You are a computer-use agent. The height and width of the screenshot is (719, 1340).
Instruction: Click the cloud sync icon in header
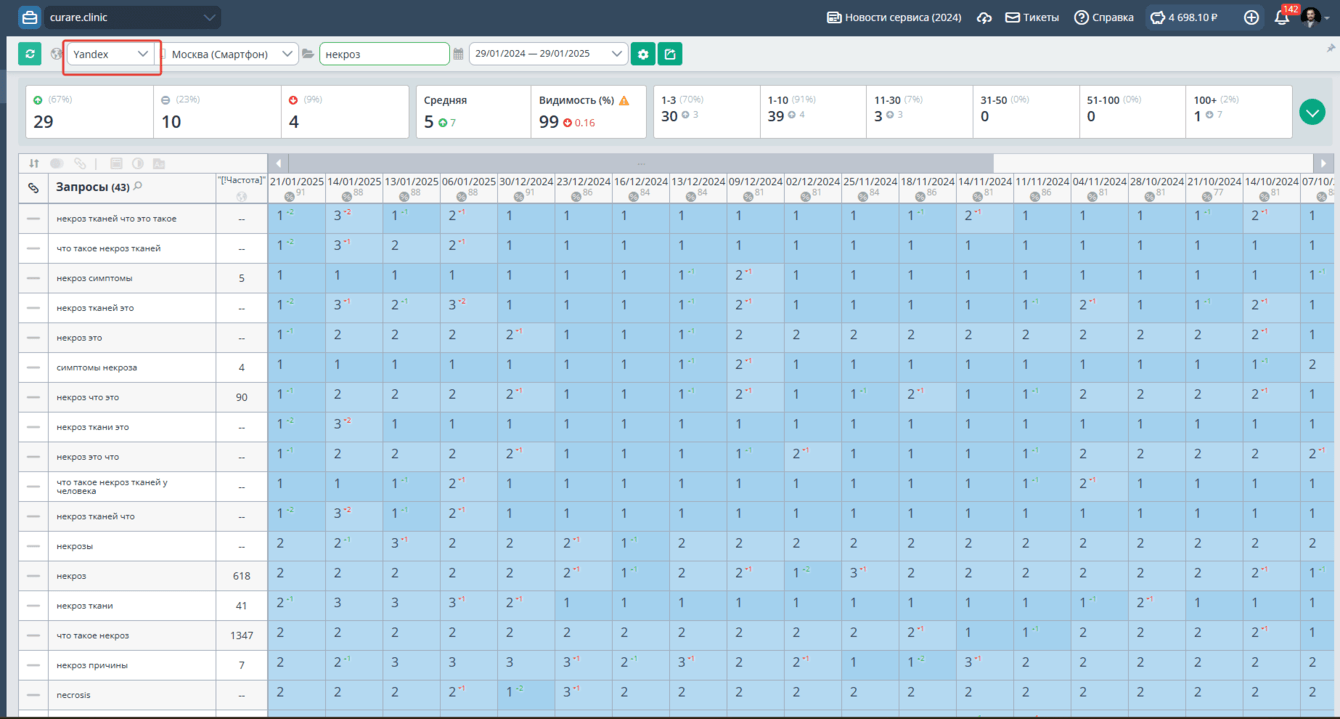pos(984,18)
